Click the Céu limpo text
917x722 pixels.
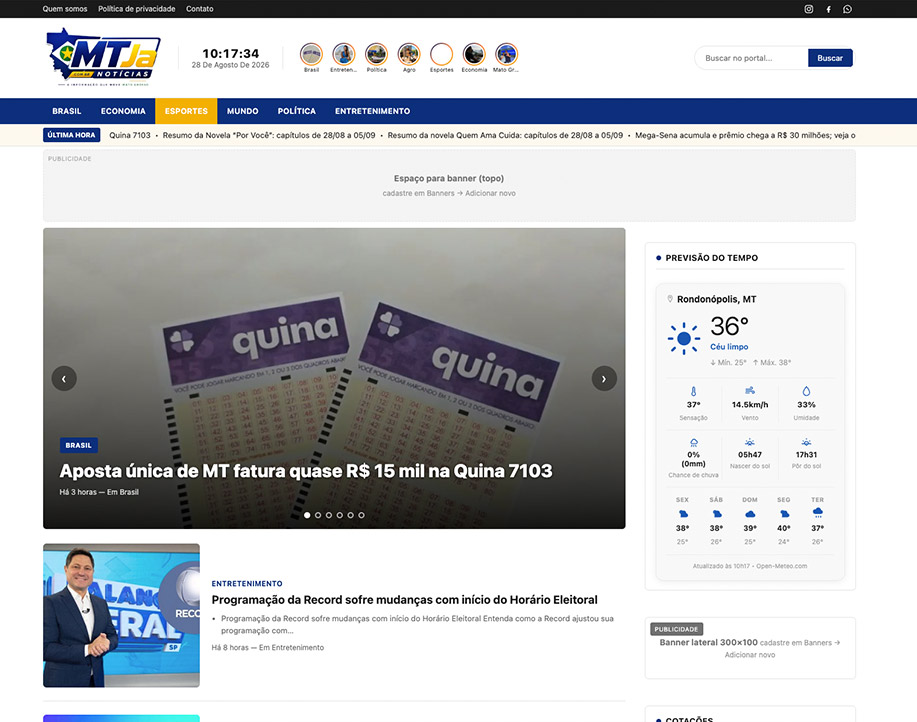coord(729,347)
